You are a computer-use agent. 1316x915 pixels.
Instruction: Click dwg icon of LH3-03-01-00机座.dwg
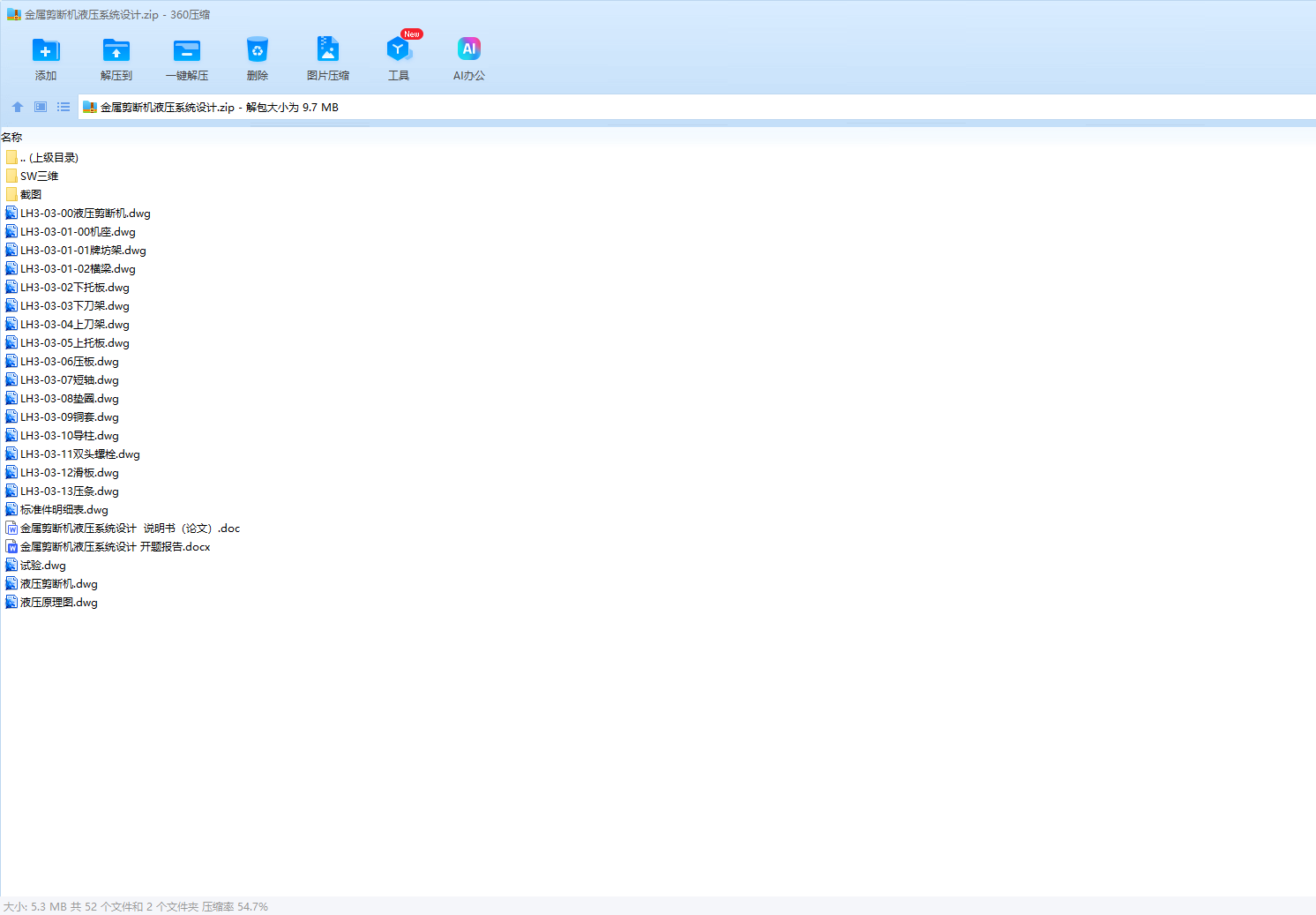(11, 231)
